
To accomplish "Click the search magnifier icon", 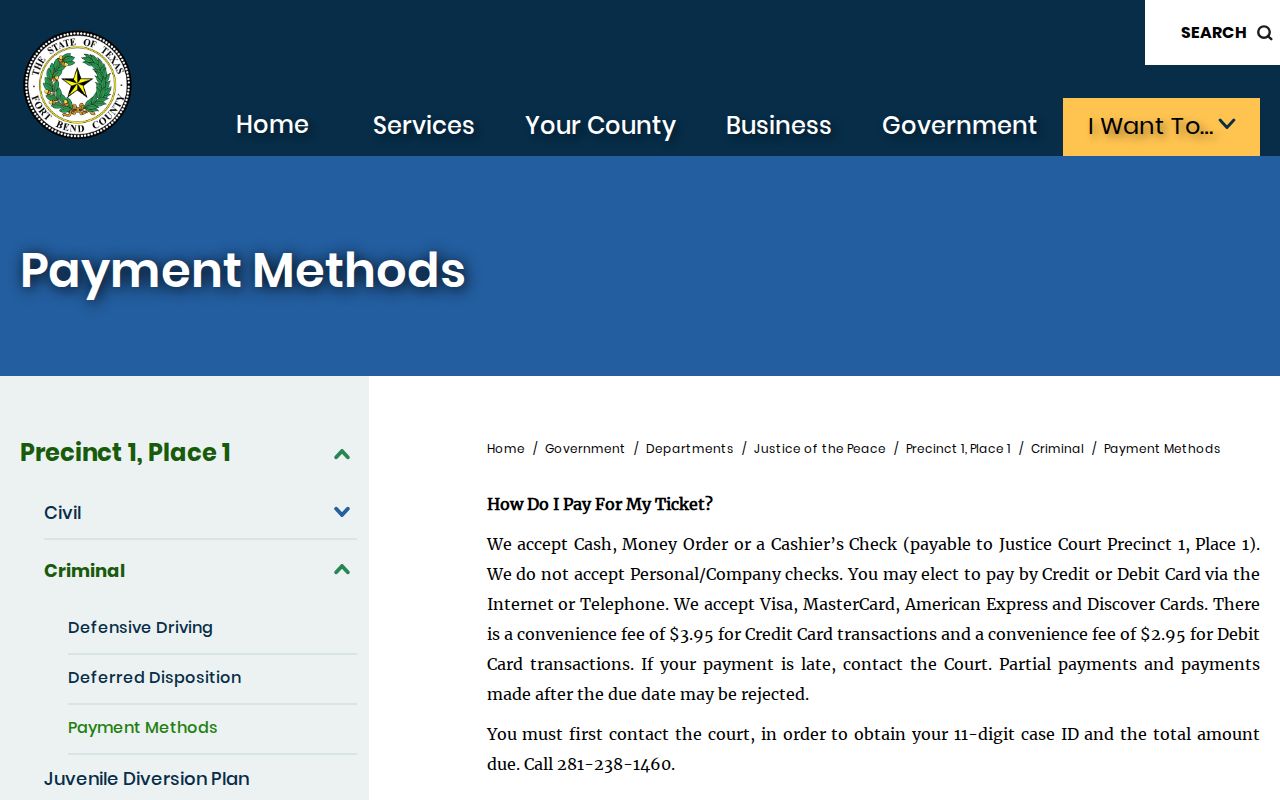I will (1265, 33).
